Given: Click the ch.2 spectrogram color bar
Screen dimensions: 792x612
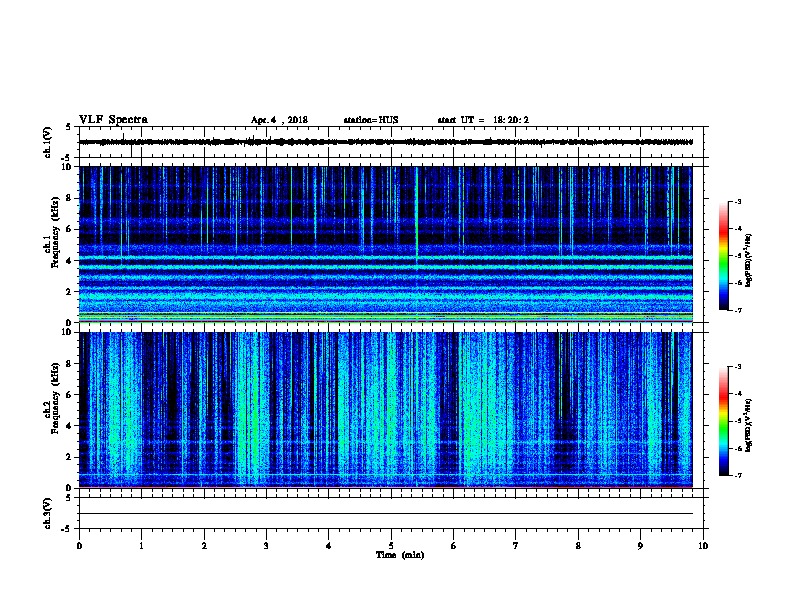Looking at the screenshot, I should click(x=724, y=421).
